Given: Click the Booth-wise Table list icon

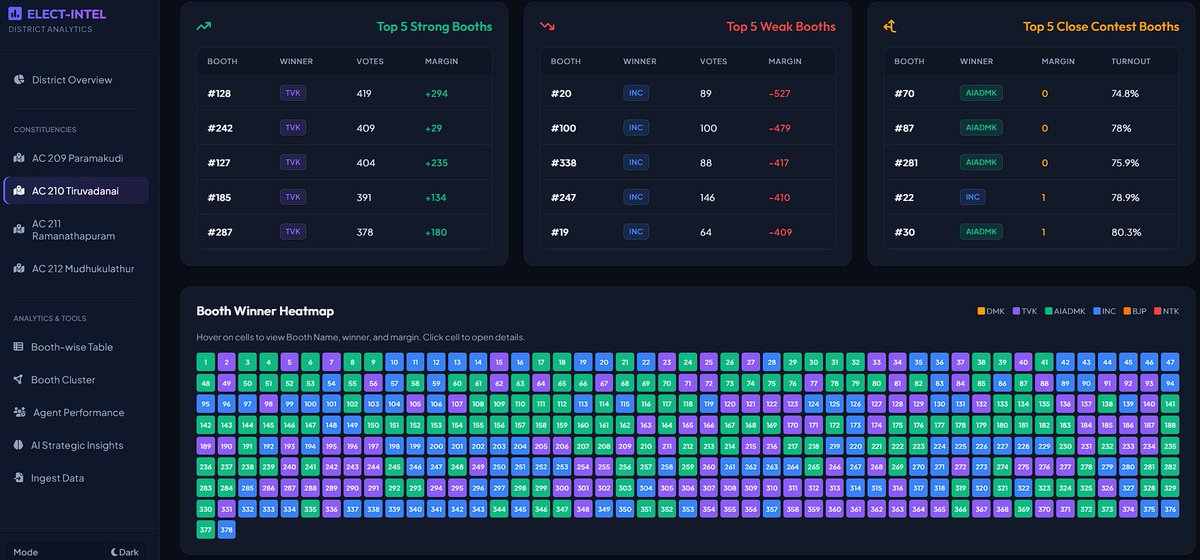Looking at the screenshot, I should pyautogui.click(x=19, y=347).
